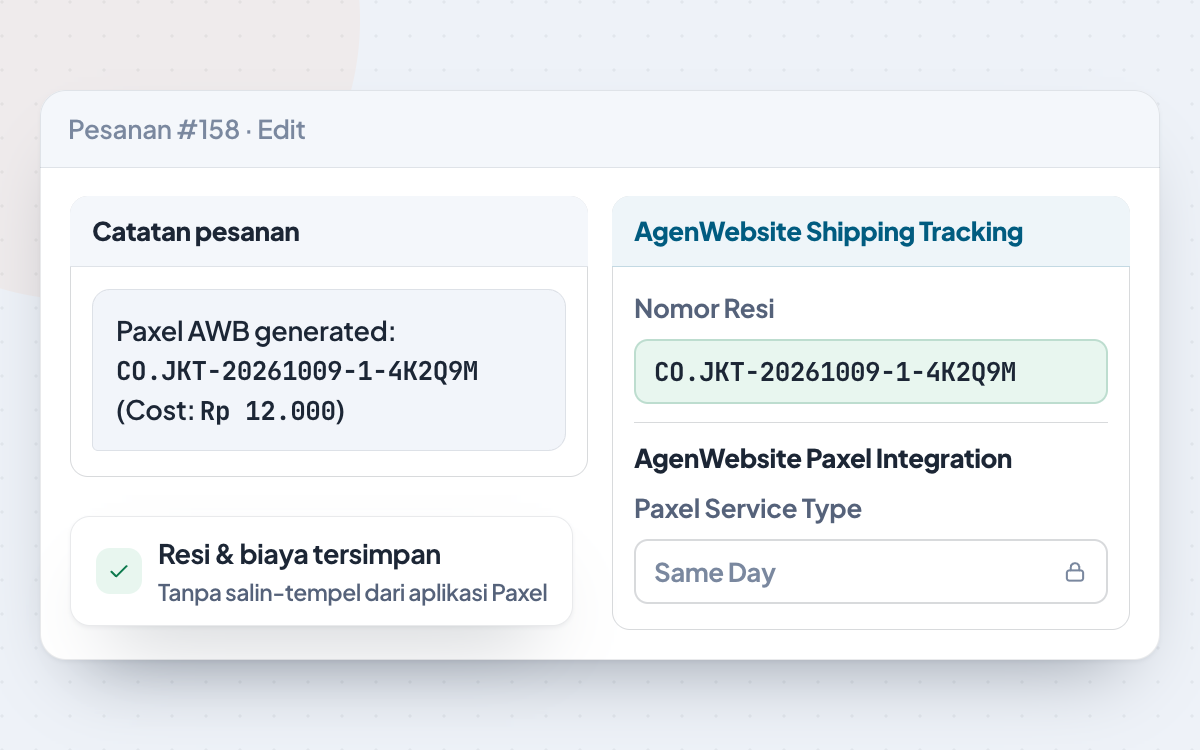
Task: Focus the Nomor Resi input field
Action: 871,372
